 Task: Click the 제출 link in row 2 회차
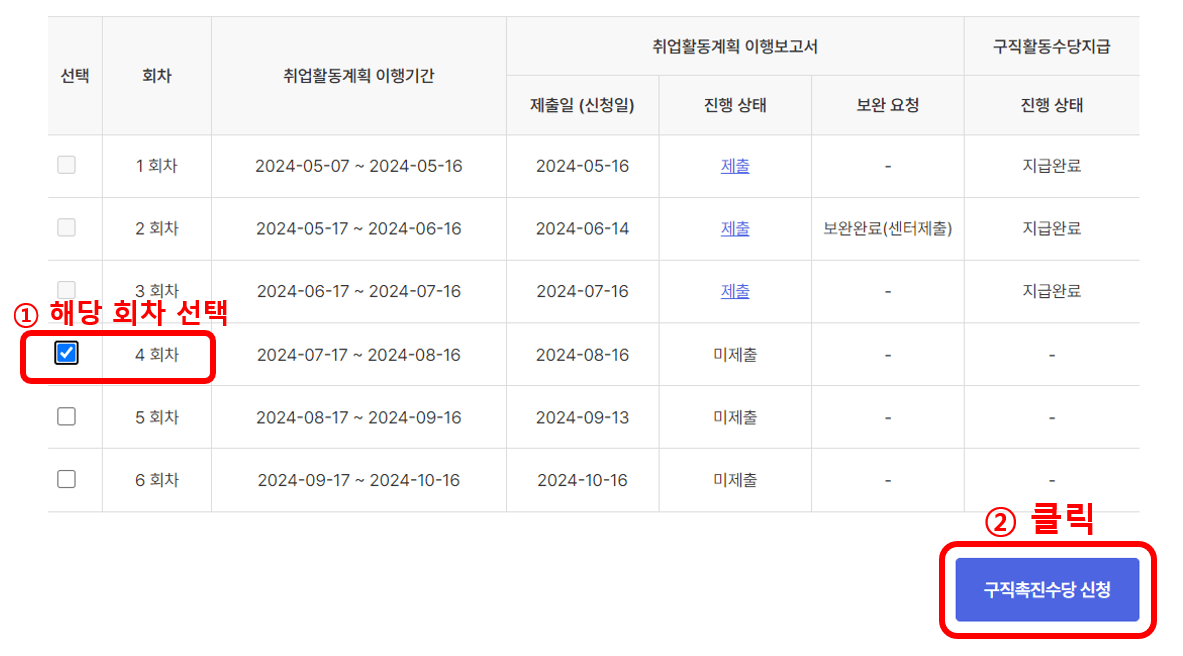point(734,228)
